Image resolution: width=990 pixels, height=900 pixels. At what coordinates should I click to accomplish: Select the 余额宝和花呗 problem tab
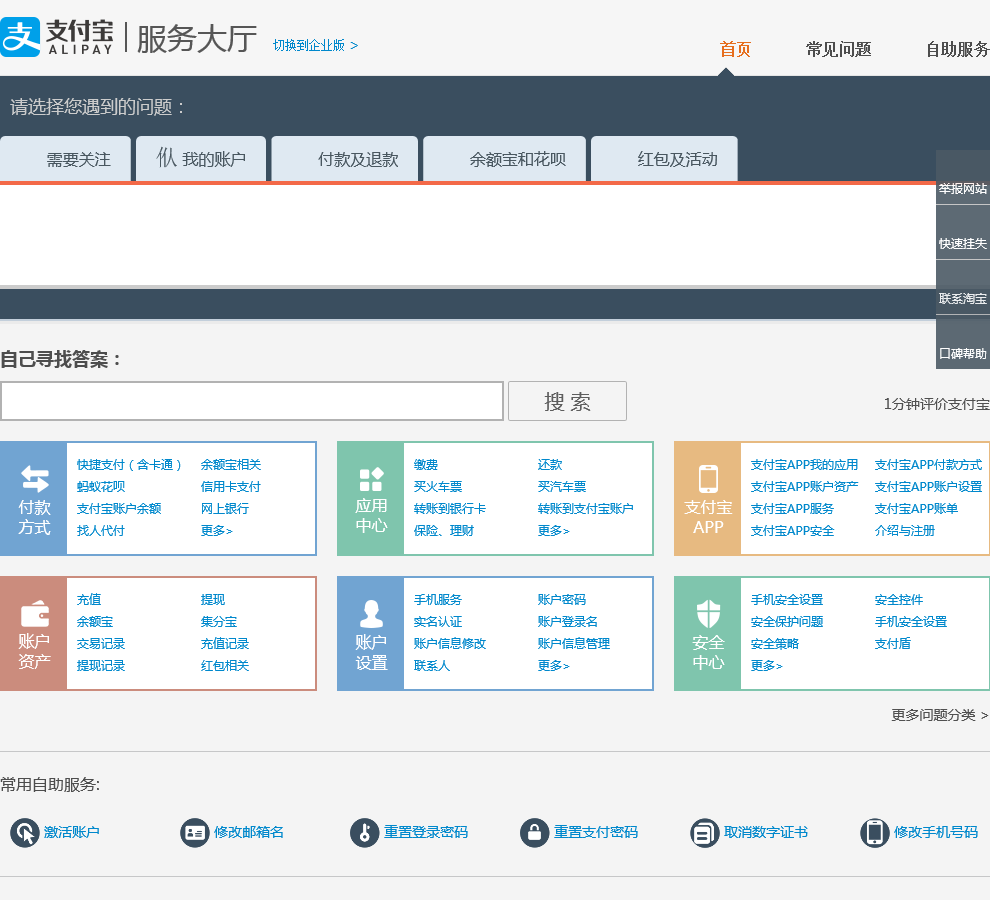[504, 159]
